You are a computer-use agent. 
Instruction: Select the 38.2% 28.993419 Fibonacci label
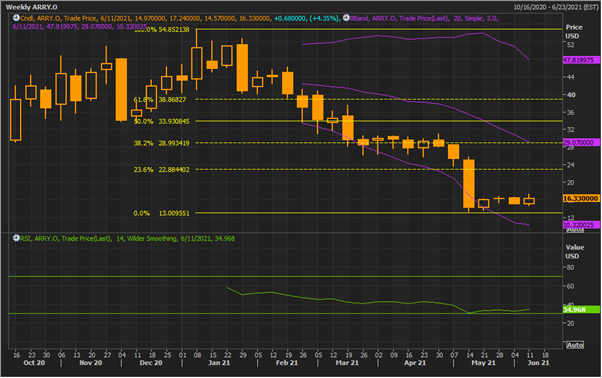(x=161, y=143)
